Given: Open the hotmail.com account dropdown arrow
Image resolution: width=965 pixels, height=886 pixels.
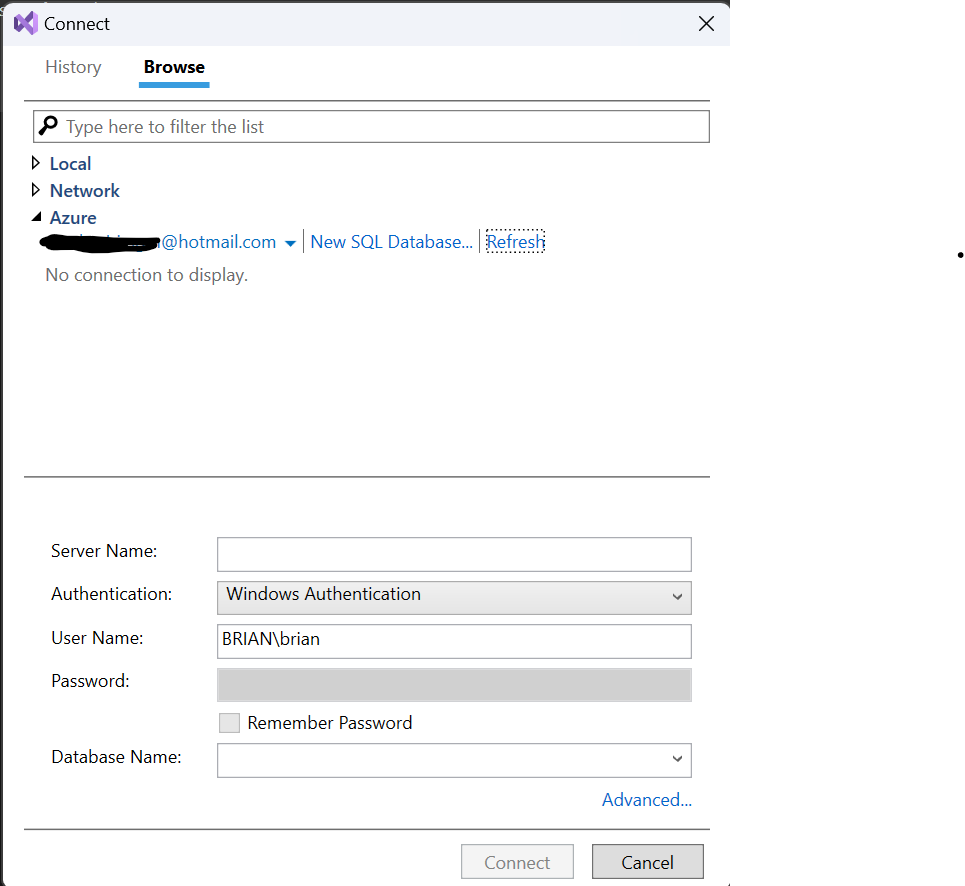Looking at the screenshot, I should (x=290, y=243).
